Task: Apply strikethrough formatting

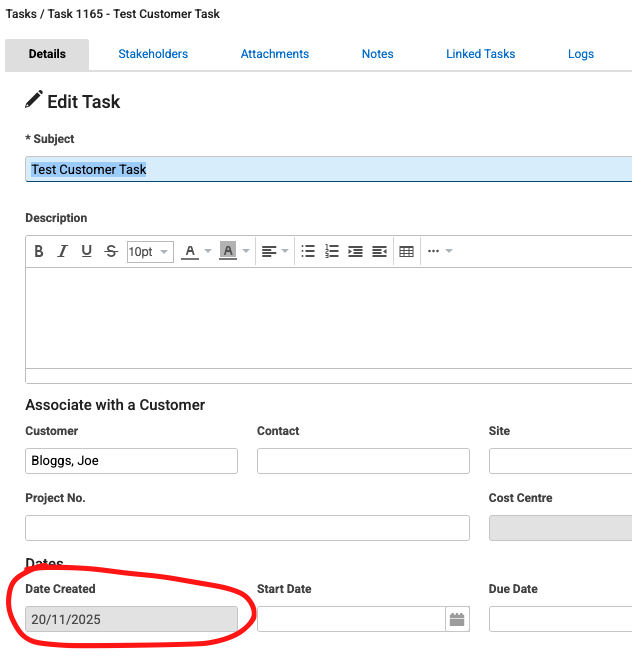Action: [x=111, y=251]
